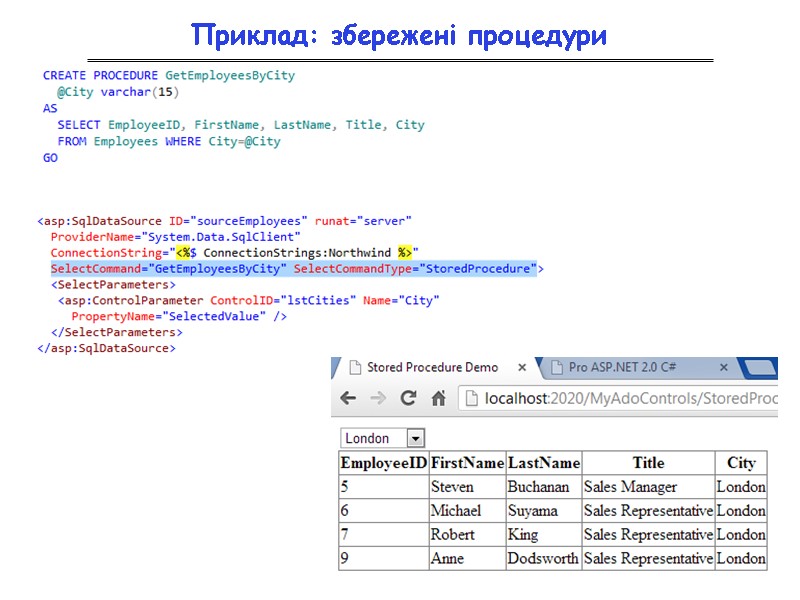Select the cell with EmployeeID 5

tap(384, 487)
